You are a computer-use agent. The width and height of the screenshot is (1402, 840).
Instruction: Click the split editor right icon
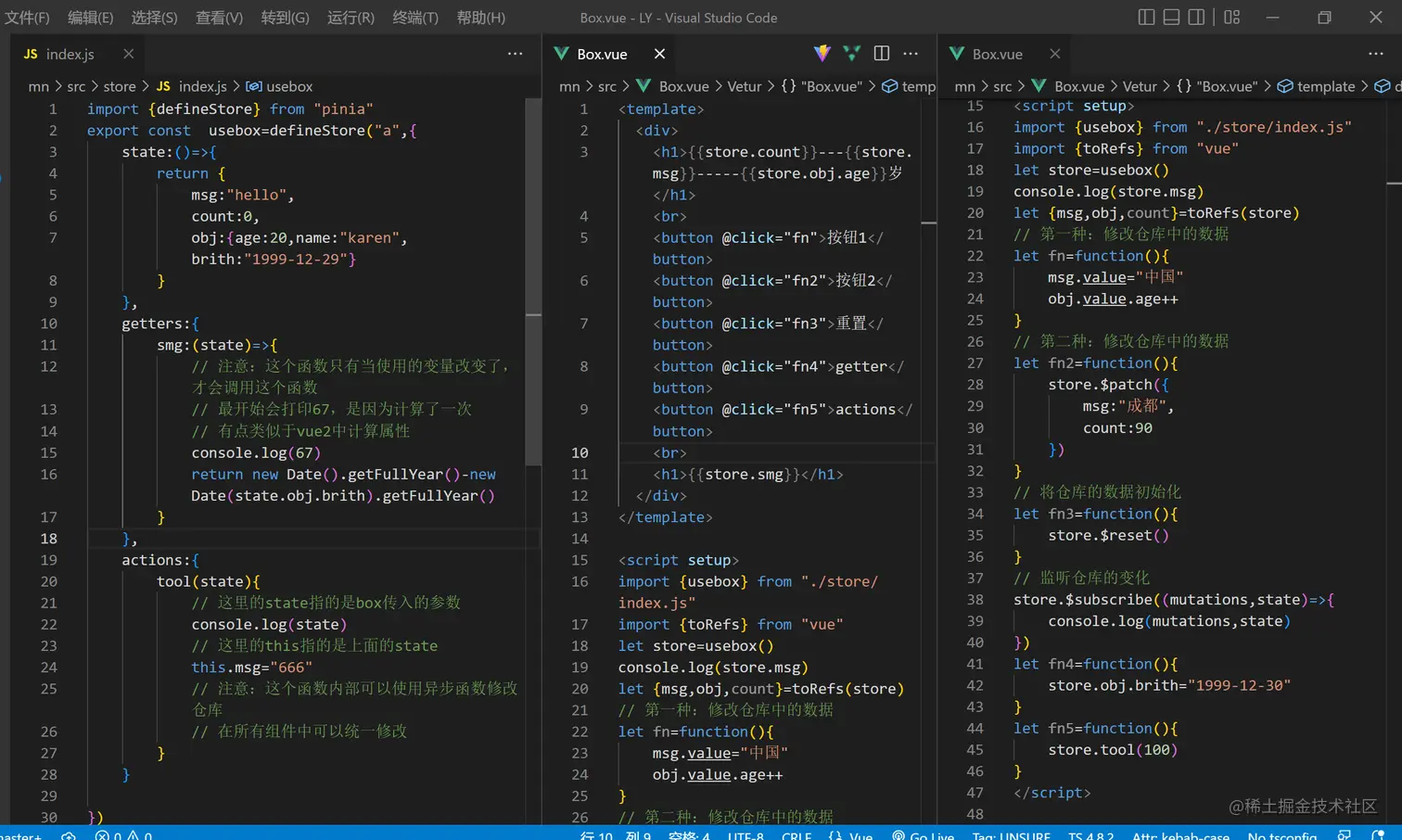point(882,54)
